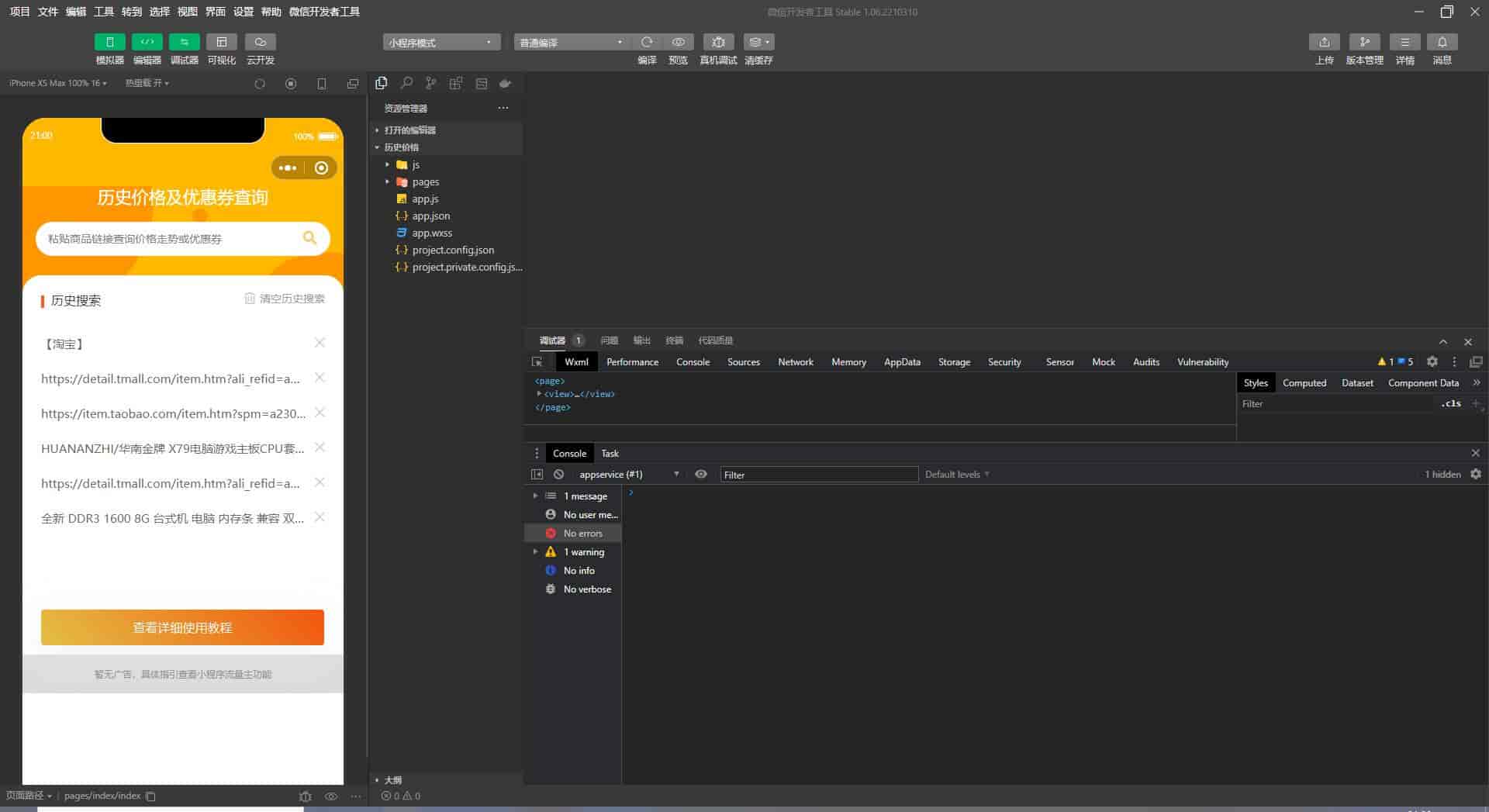Image resolution: width=1489 pixels, height=812 pixels.
Task: Open the mini program mode dropdown
Action: point(440,43)
